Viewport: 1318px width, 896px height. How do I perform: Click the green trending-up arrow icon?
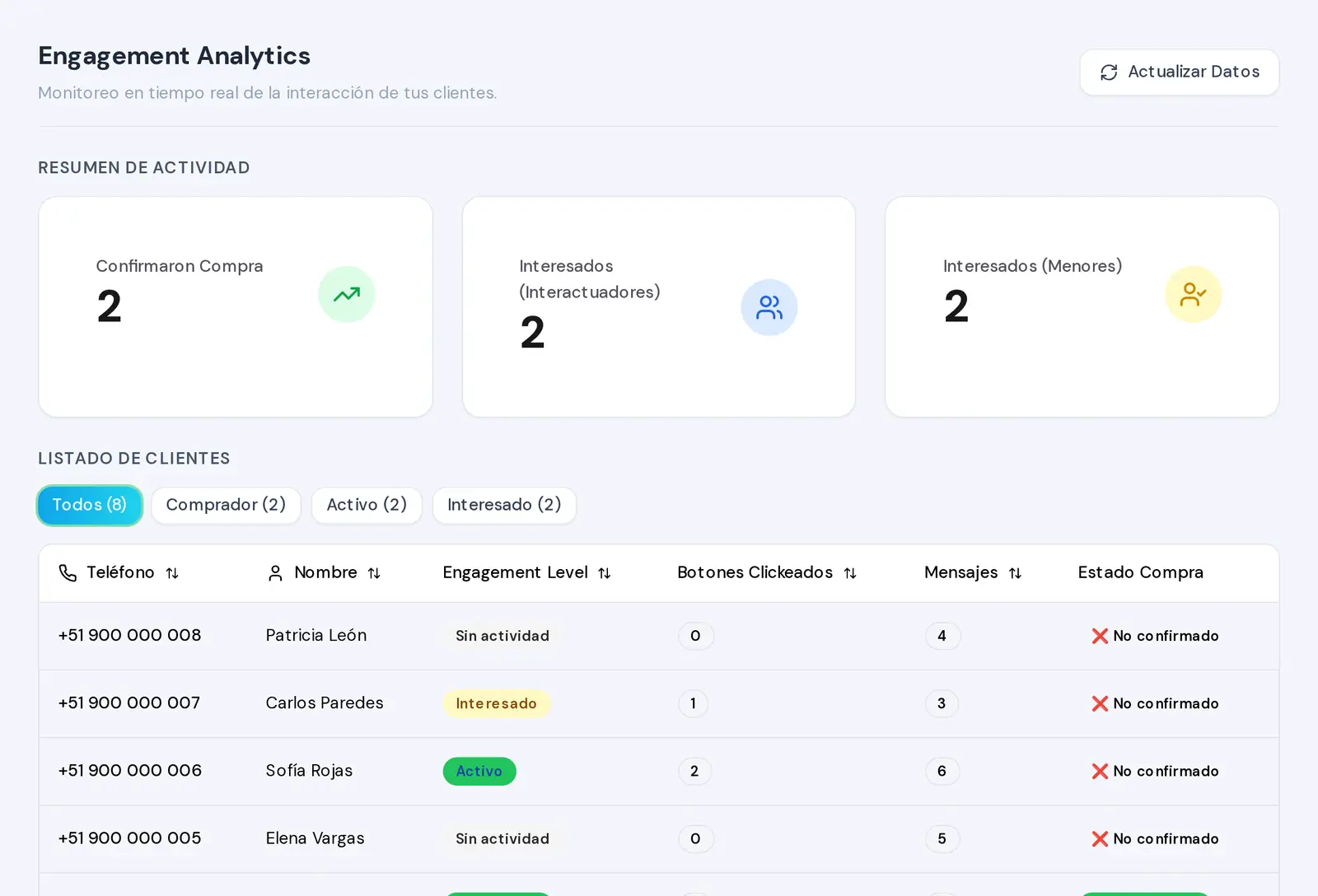[347, 294]
